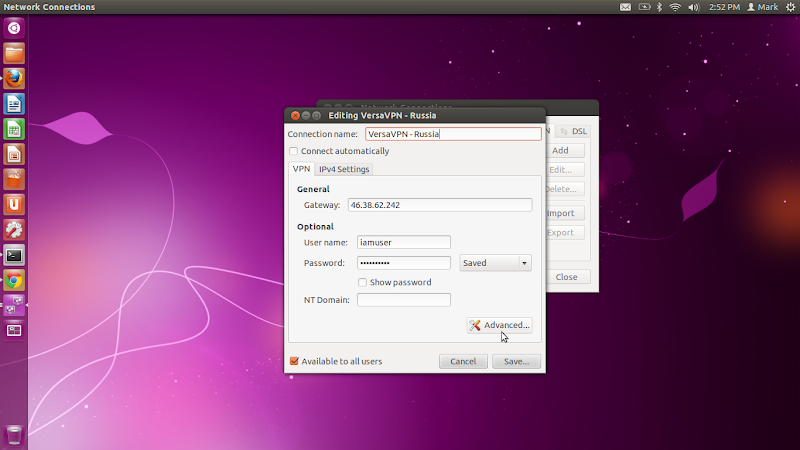Open LibreOffice Writer from launcher
Image resolution: width=800 pixels, height=450 pixels.
click(14, 104)
